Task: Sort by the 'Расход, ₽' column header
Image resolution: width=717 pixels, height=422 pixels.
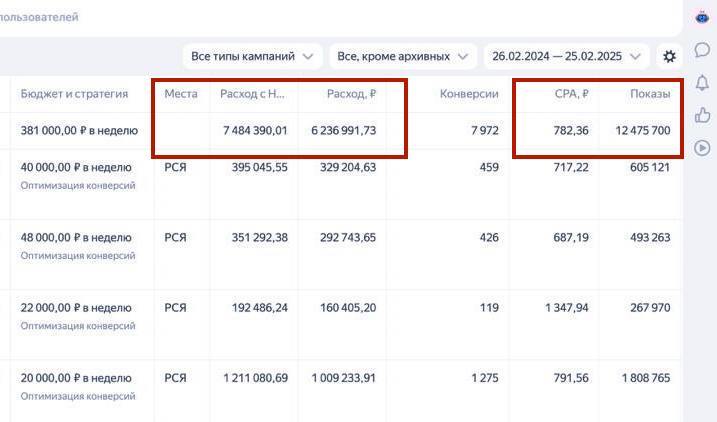Action: point(351,94)
